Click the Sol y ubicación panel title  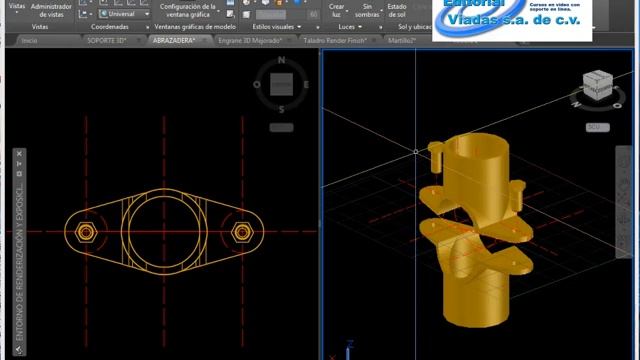point(415,27)
